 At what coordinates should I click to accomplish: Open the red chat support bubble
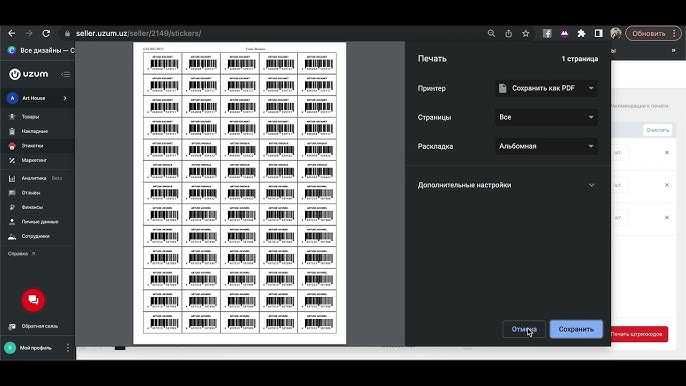(x=33, y=300)
